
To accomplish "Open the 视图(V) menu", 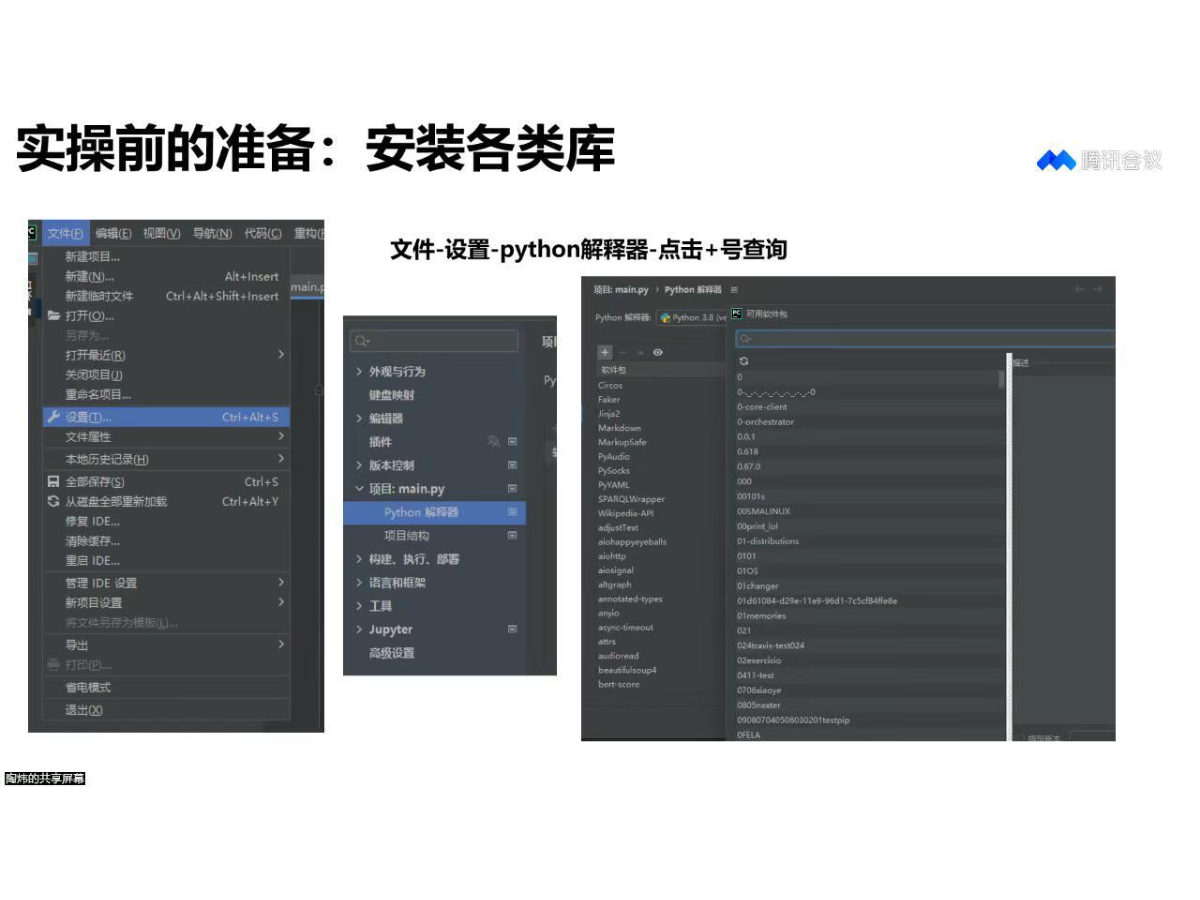I will pos(161,233).
